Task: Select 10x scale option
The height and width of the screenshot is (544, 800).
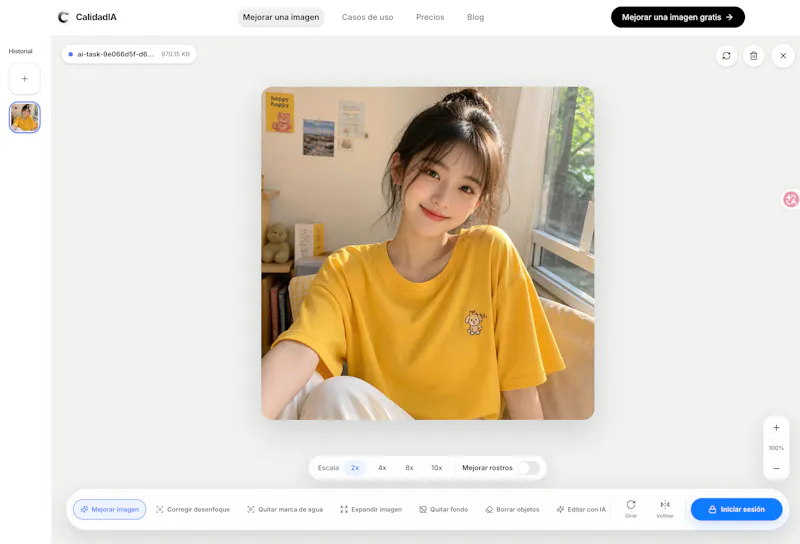Action: click(437, 467)
